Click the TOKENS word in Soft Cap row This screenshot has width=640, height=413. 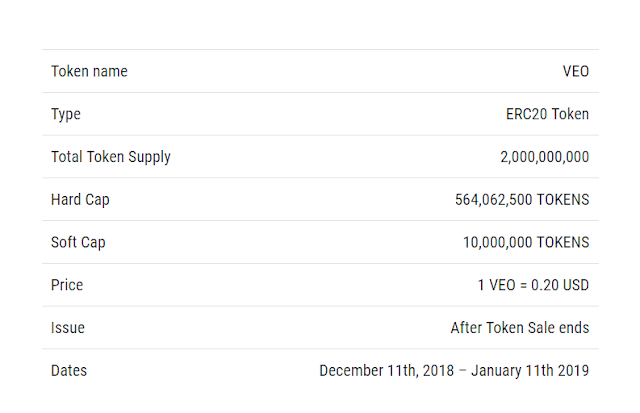(562, 242)
